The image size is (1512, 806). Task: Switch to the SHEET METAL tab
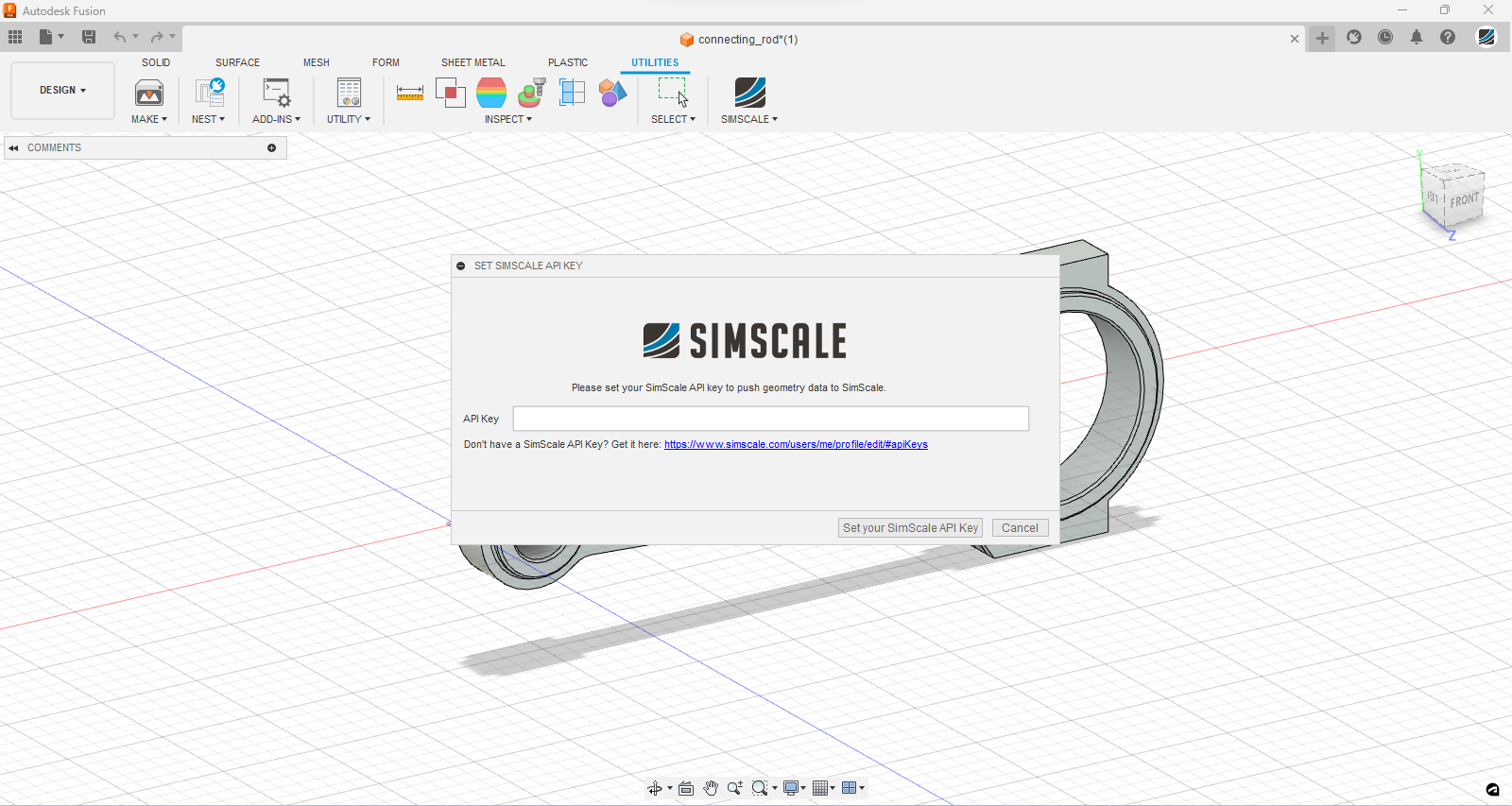(x=473, y=62)
